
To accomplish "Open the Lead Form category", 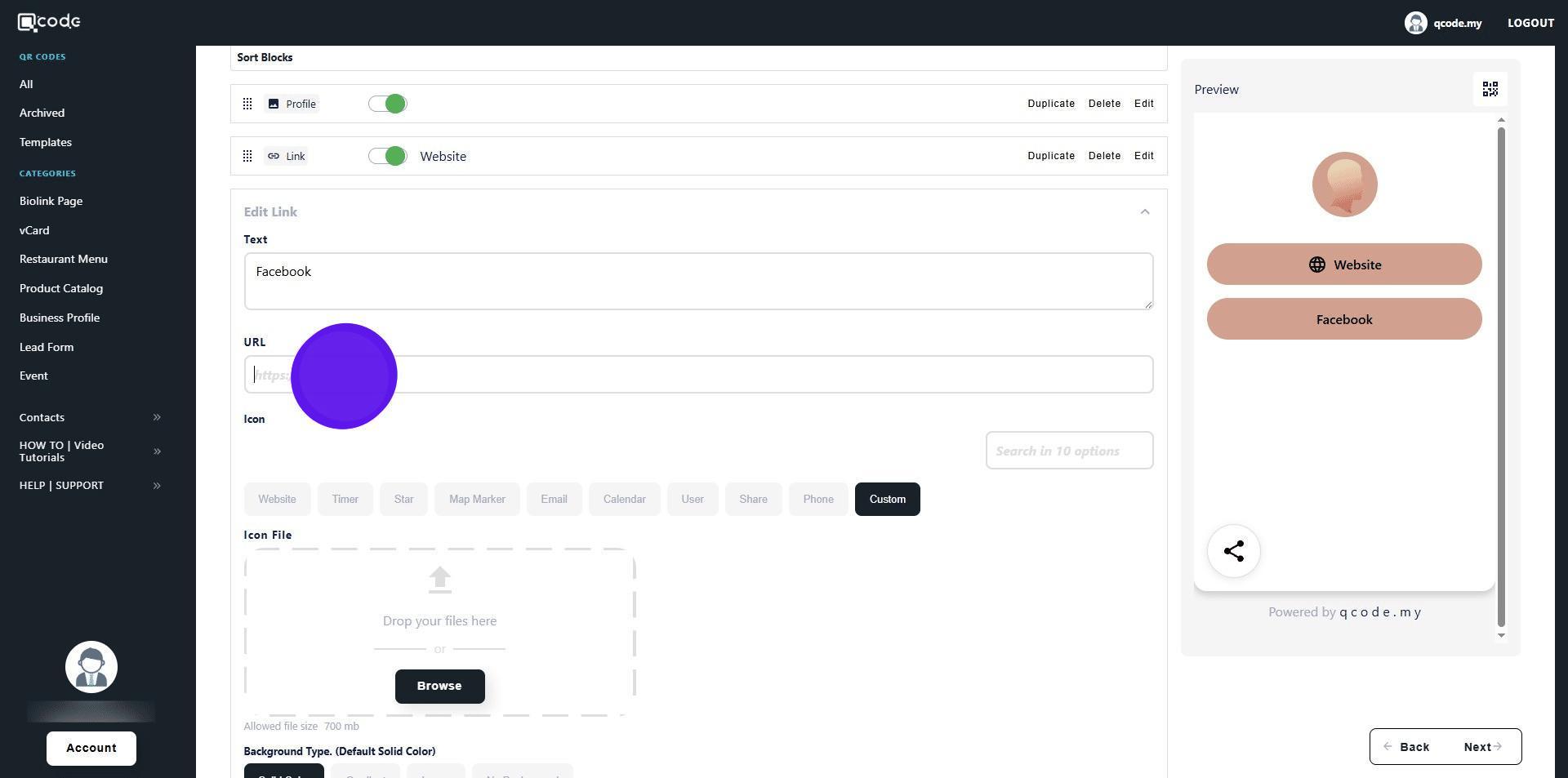I will click(47, 347).
